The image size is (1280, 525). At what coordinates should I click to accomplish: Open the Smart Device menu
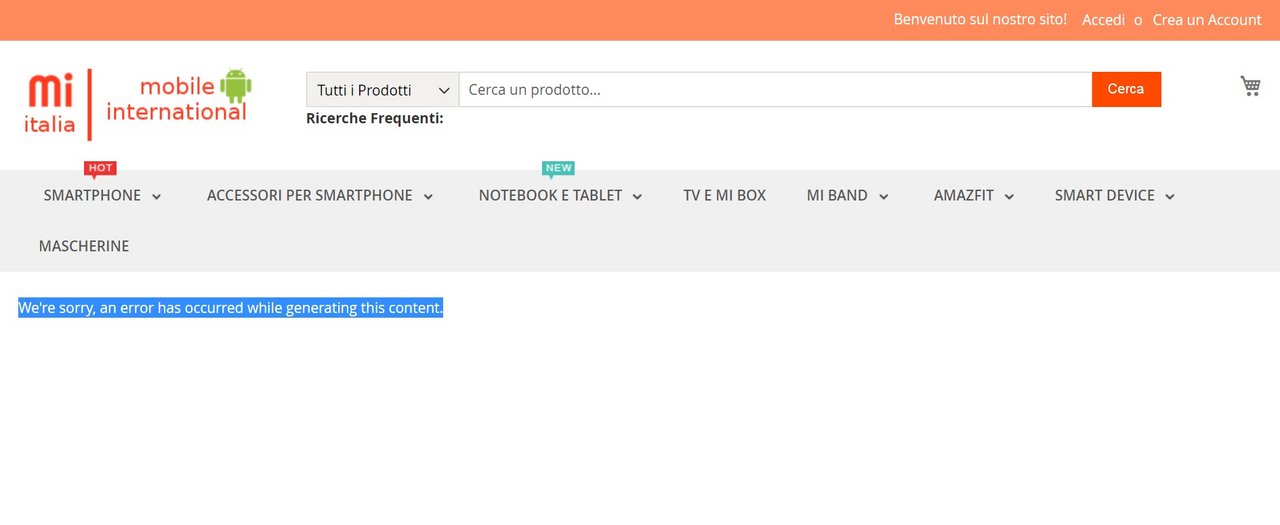coord(1105,196)
